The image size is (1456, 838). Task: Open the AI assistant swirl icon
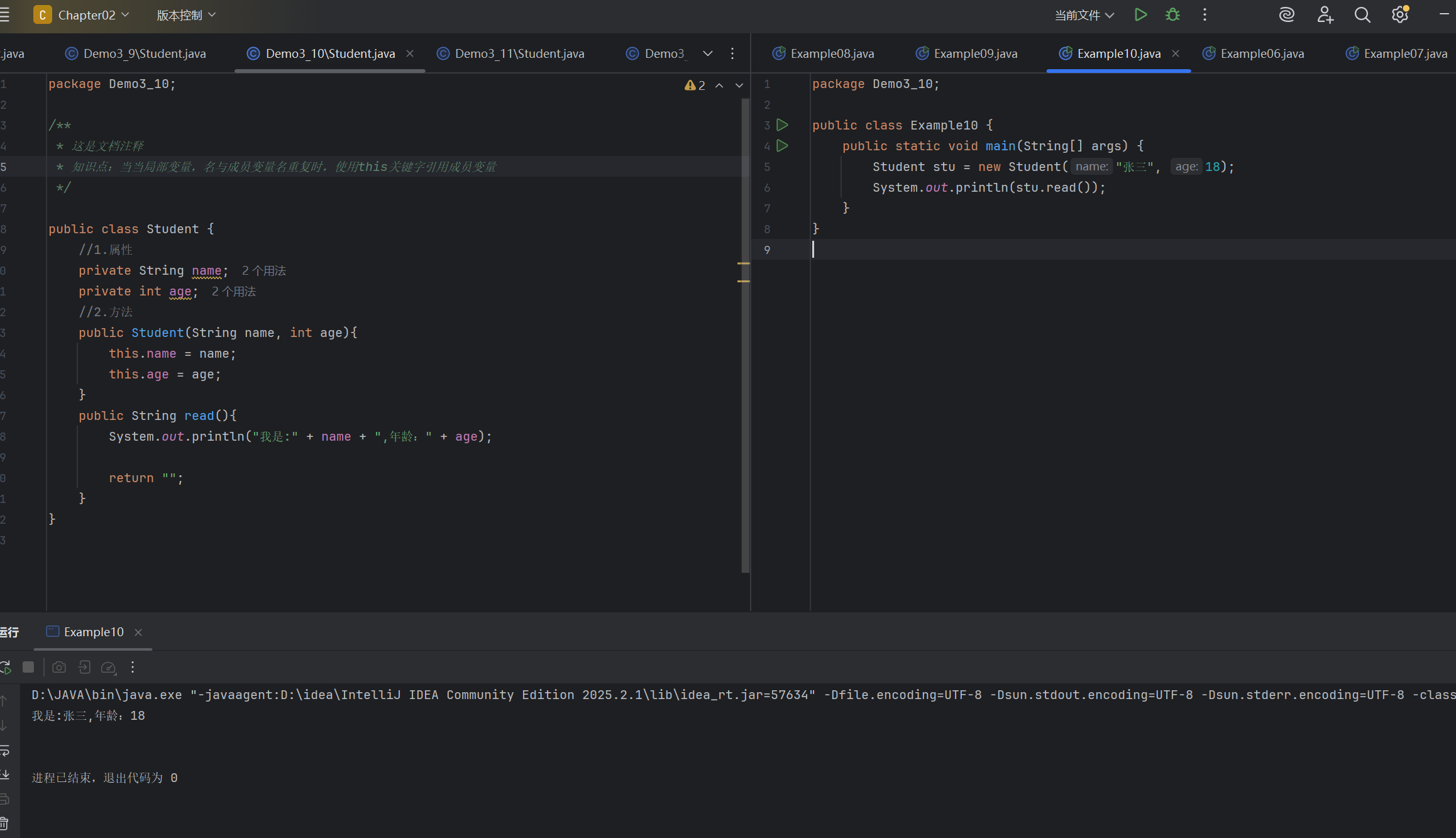(1287, 14)
